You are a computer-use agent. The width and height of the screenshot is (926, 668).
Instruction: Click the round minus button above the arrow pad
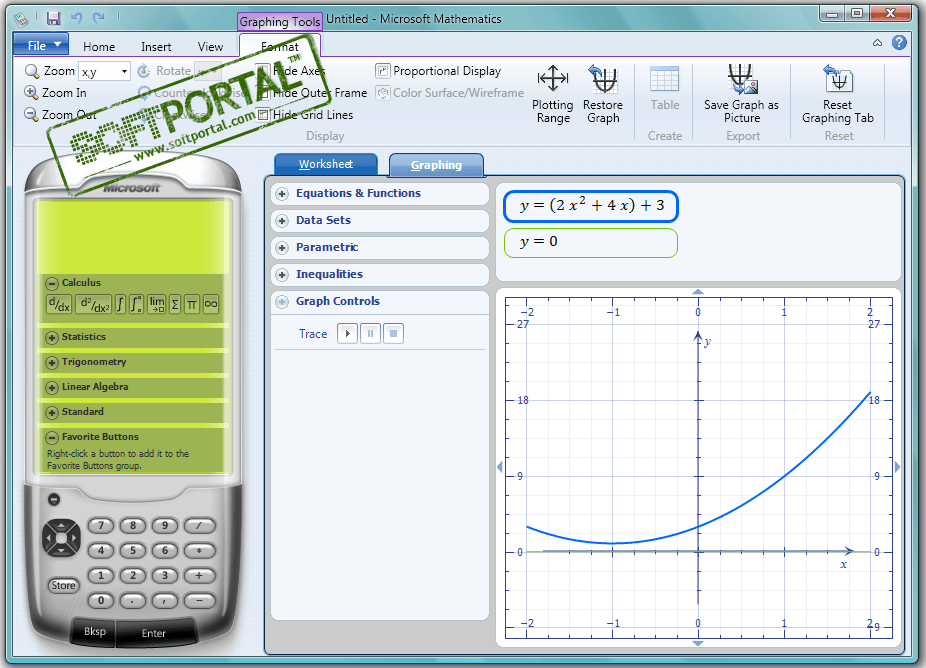54,500
